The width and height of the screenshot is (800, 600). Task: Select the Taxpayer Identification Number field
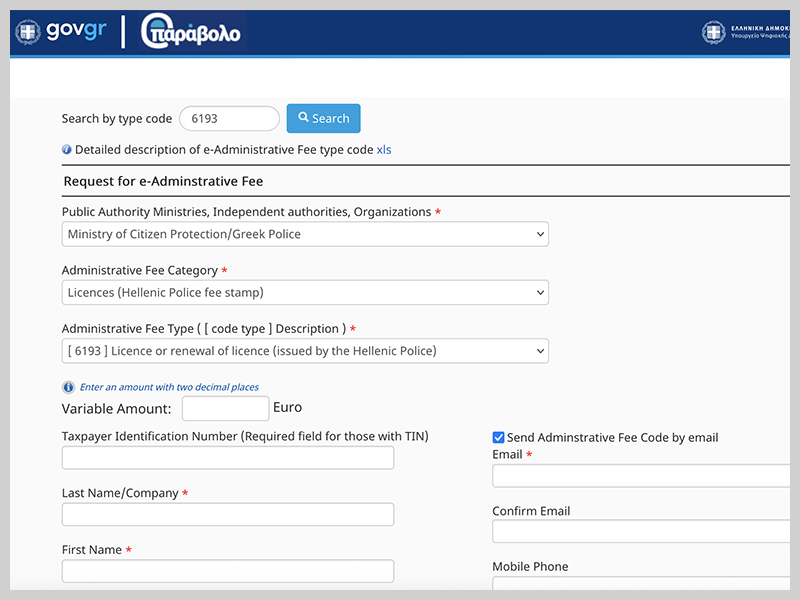point(228,458)
